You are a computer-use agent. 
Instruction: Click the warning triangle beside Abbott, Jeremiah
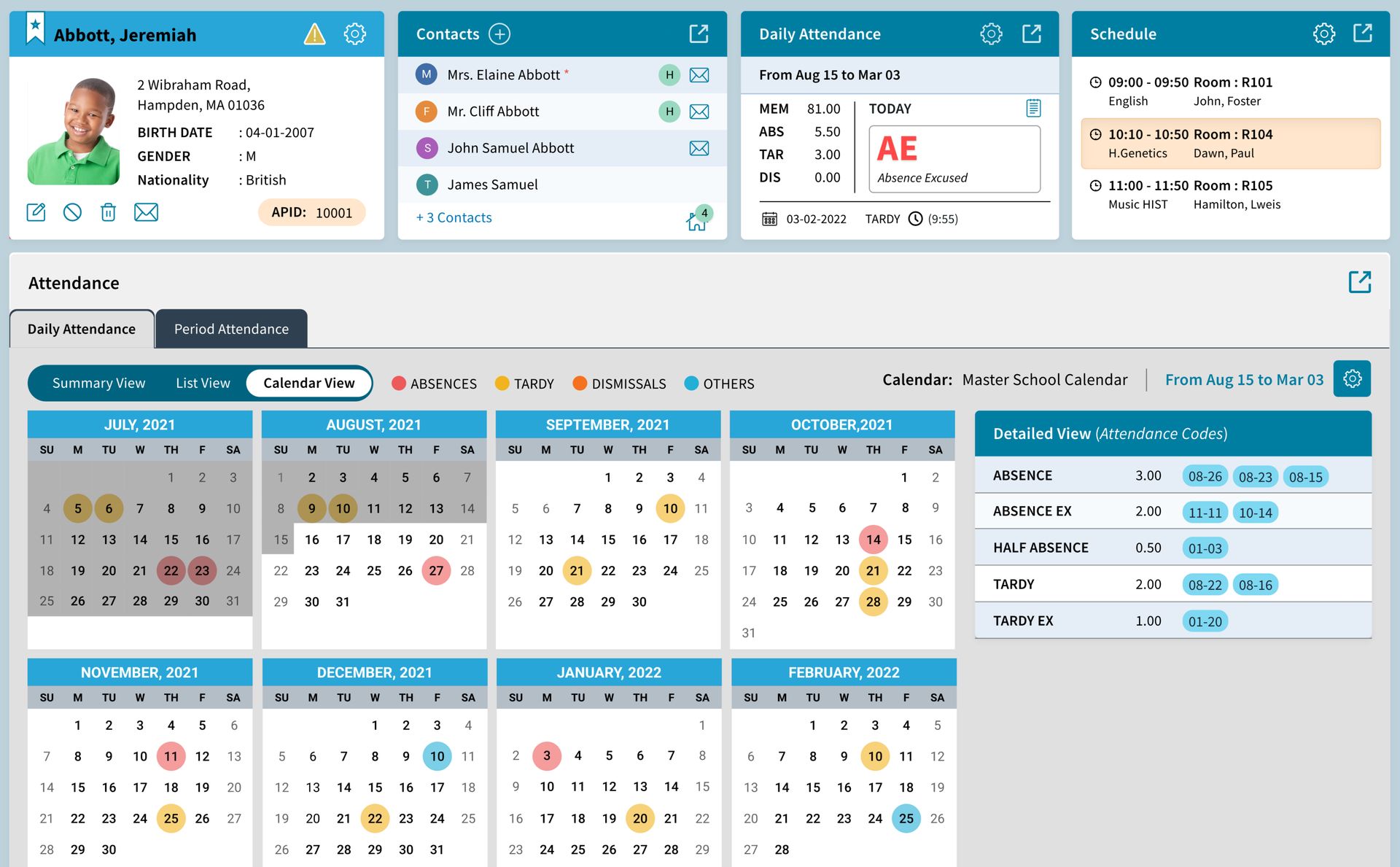click(x=314, y=34)
